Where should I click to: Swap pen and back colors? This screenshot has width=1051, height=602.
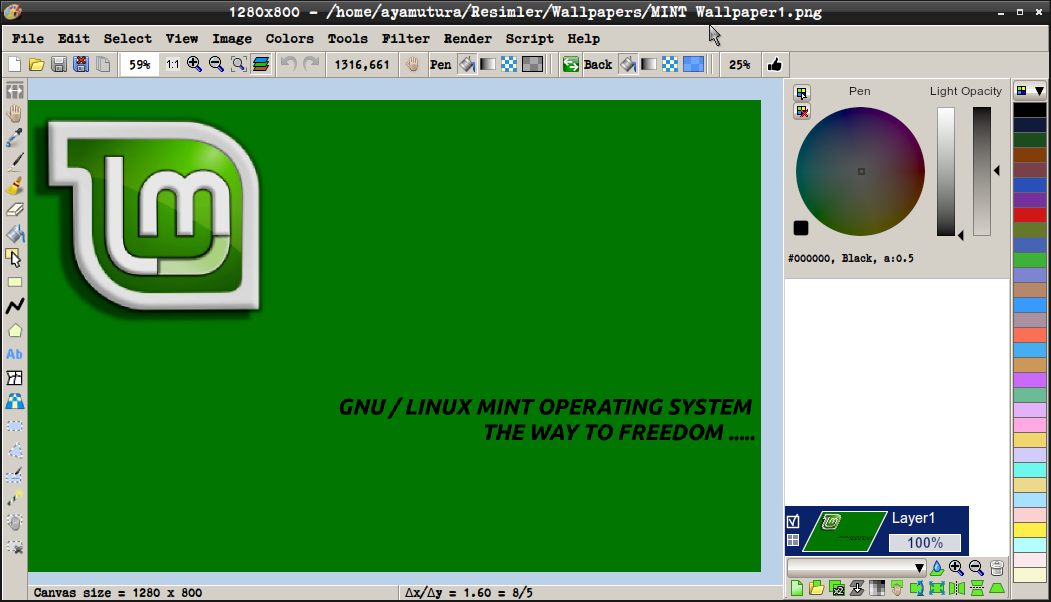pyautogui.click(x=570, y=64)
